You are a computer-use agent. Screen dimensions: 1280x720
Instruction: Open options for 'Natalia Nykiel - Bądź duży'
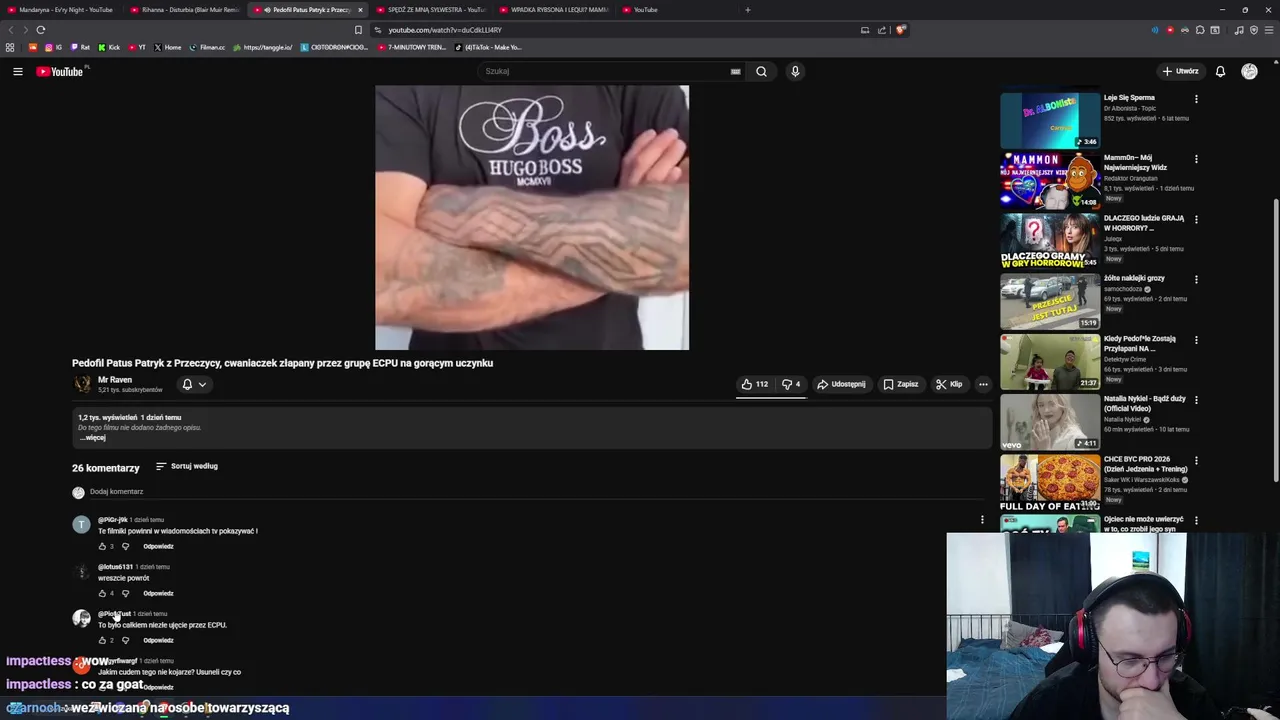click(x=1196, y=400)
